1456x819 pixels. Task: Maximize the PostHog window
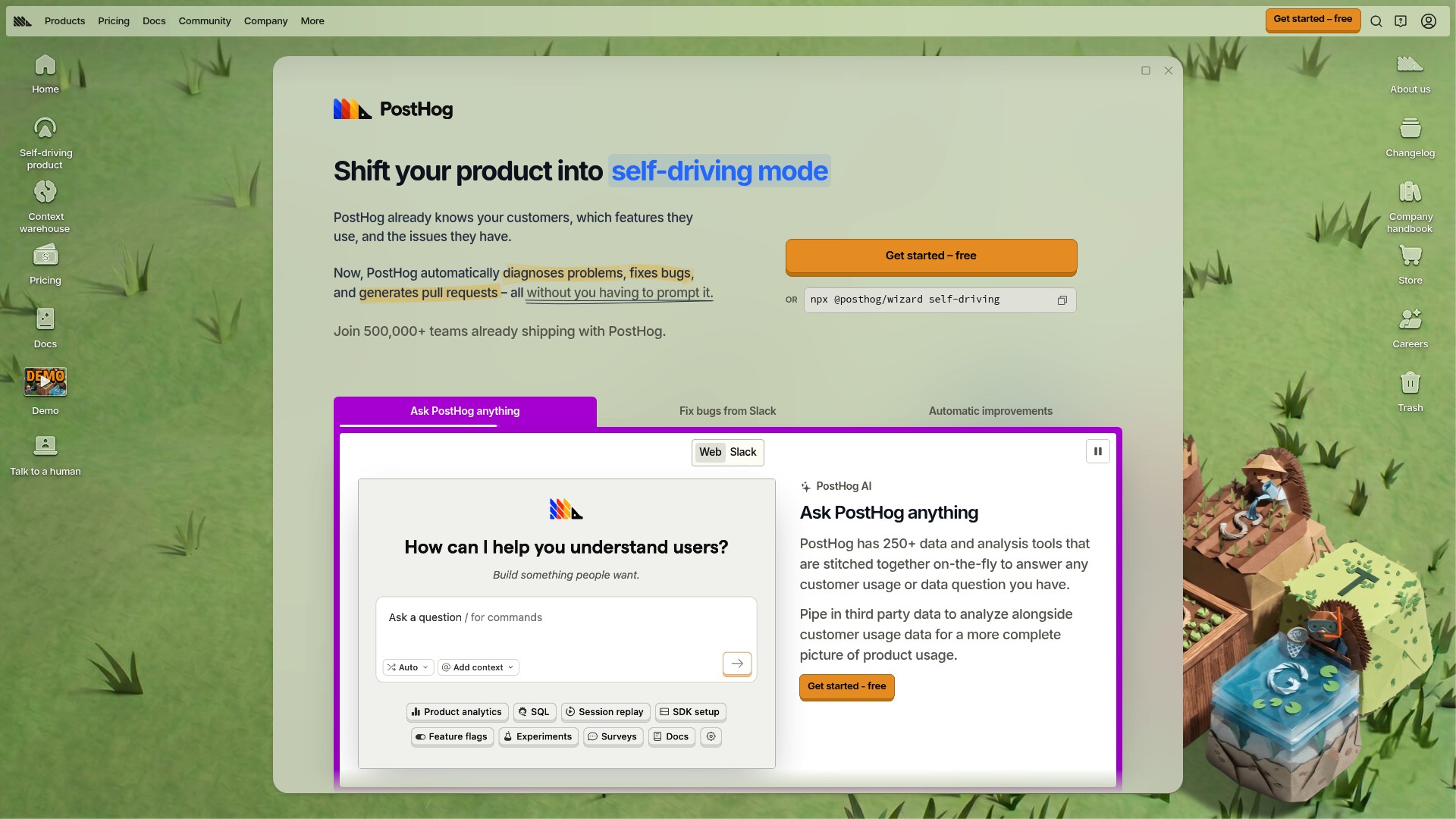coord(1146,71)
